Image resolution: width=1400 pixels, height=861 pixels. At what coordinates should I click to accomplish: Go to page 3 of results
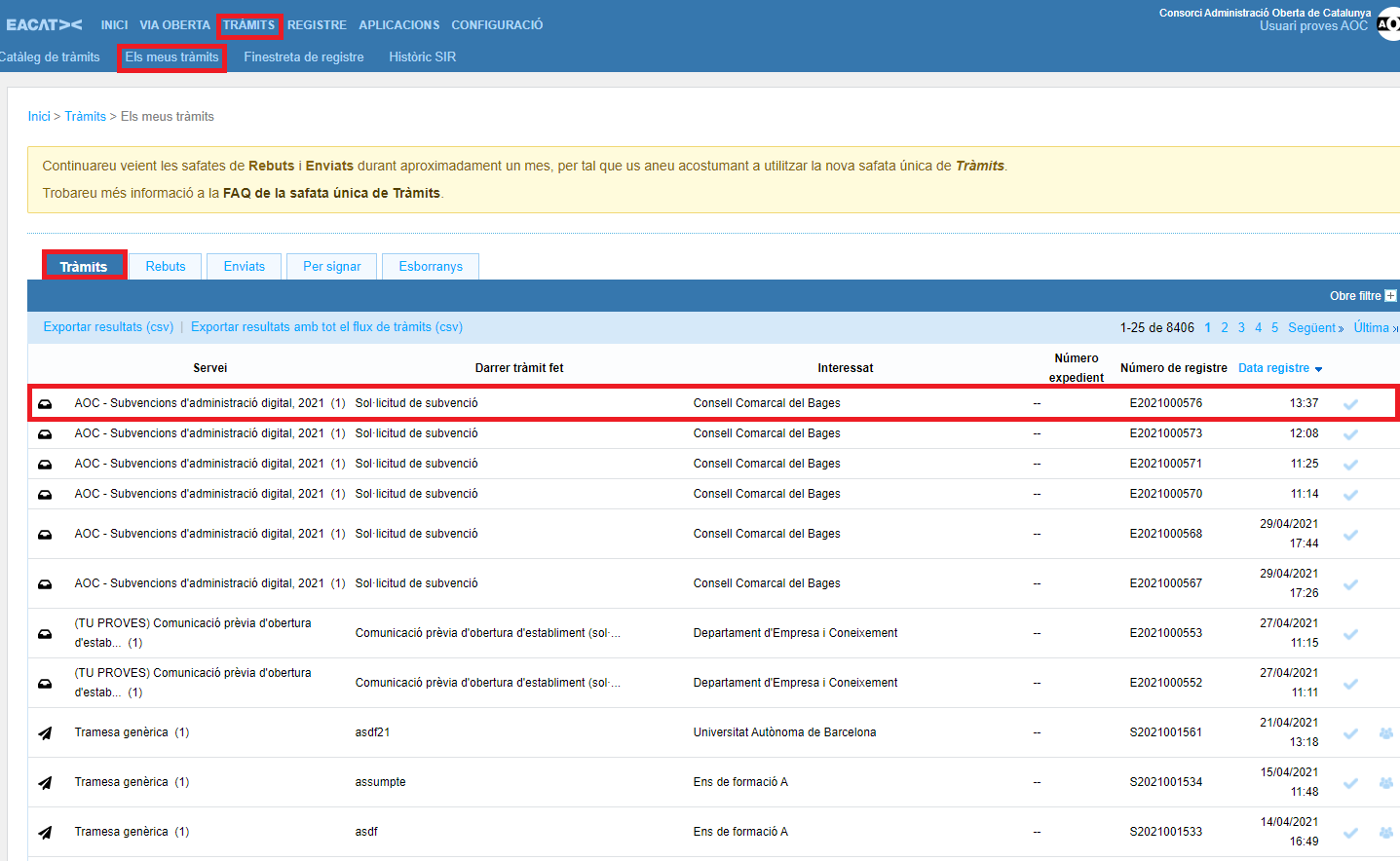pyautogui.click(x=1241, y=328)
